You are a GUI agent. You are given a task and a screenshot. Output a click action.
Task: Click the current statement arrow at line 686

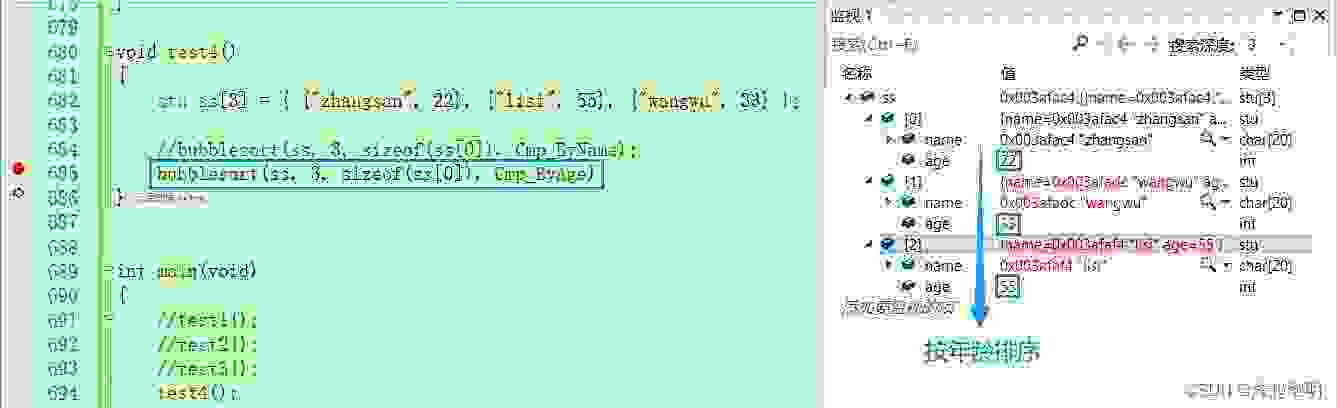17,191
